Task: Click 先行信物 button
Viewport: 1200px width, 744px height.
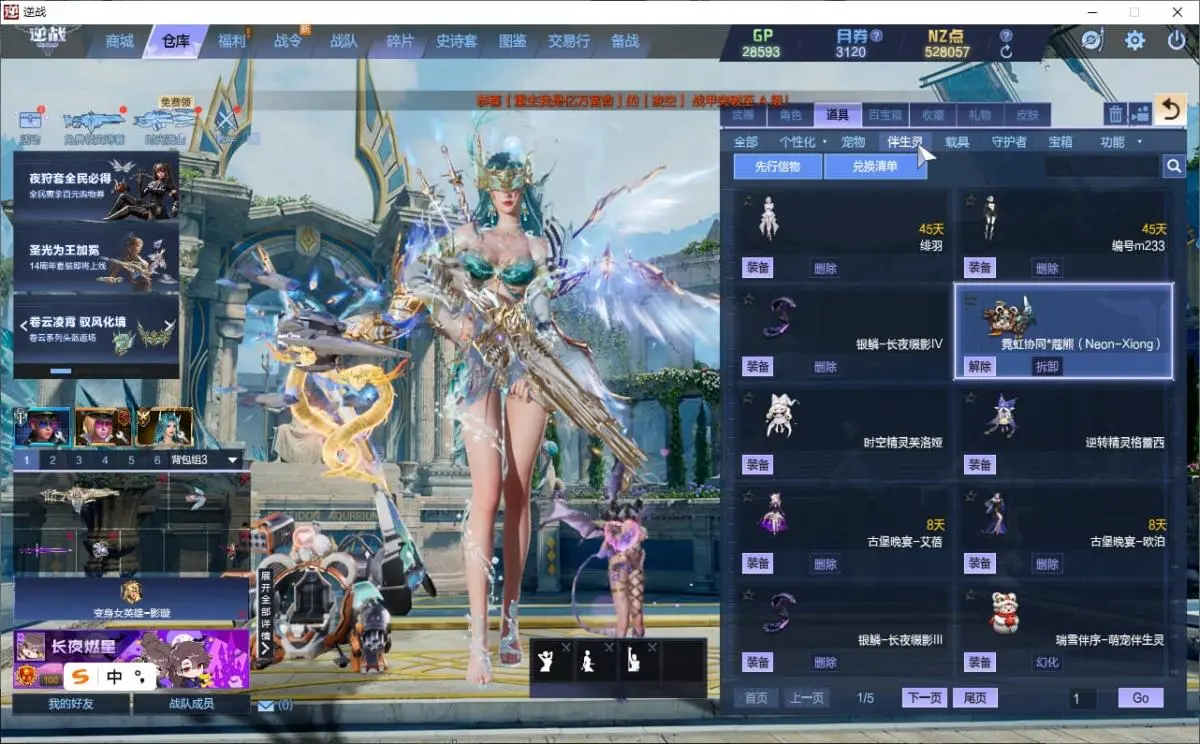Action: 778,166
